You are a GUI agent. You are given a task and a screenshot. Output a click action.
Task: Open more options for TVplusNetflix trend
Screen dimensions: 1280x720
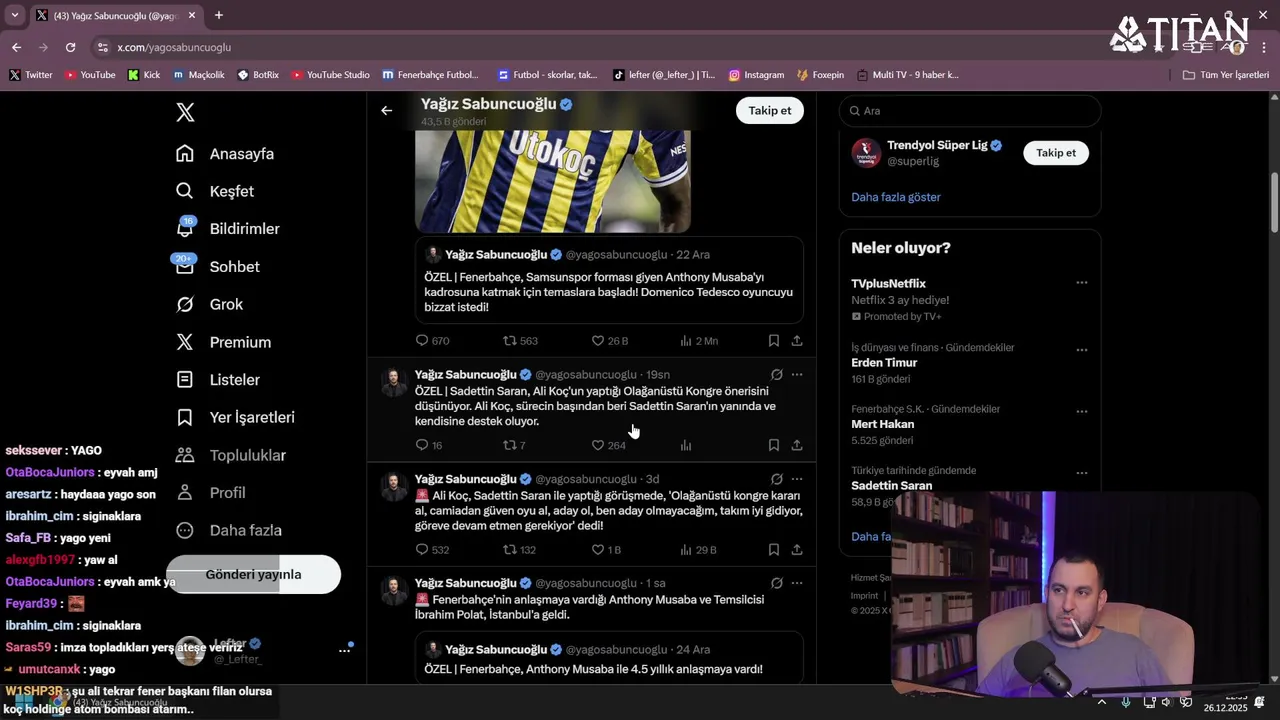click(1081, 283)
